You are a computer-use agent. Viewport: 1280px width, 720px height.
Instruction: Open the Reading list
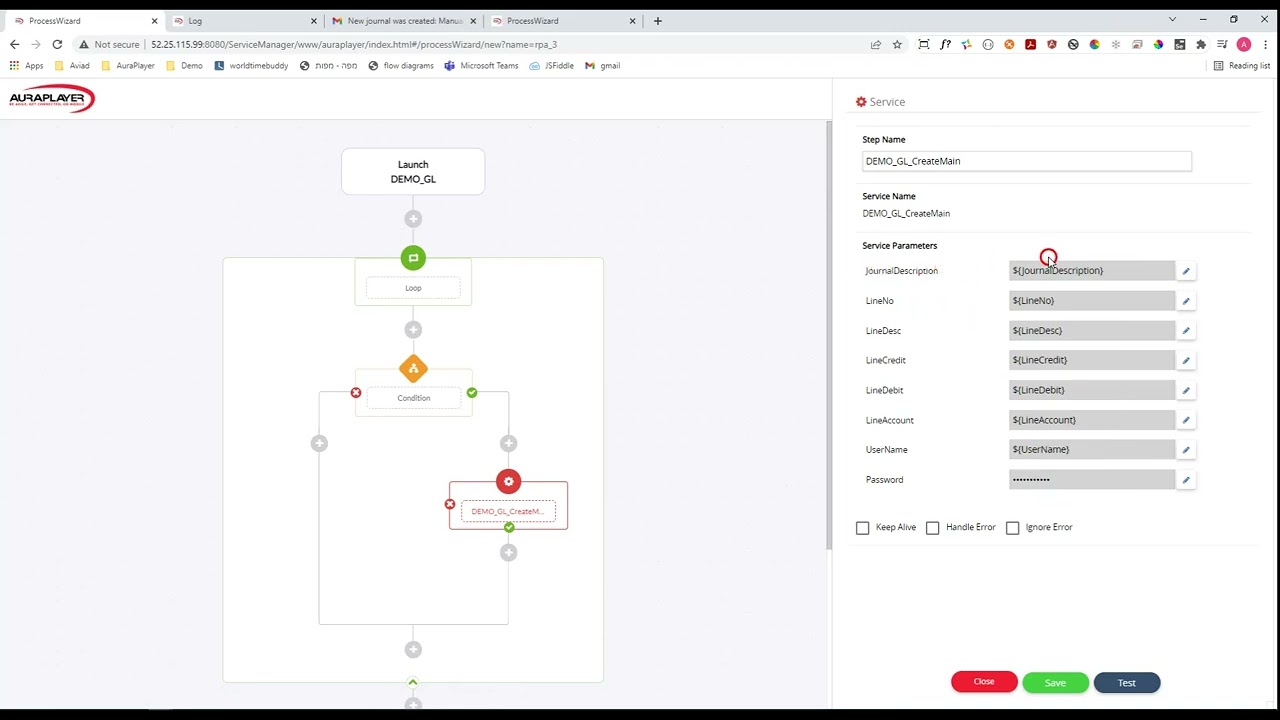click(1241, 66)
